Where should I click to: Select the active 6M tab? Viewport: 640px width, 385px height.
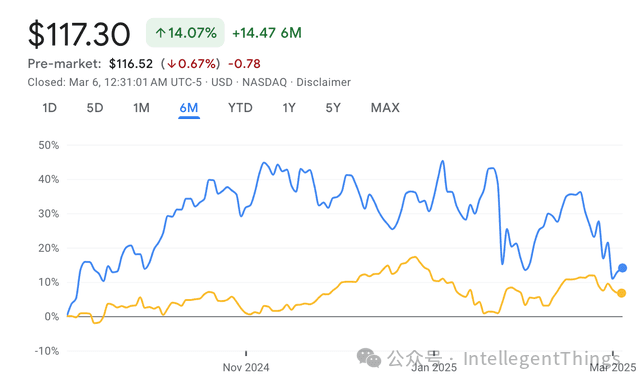pyautogui.click(x=189, y=108)
